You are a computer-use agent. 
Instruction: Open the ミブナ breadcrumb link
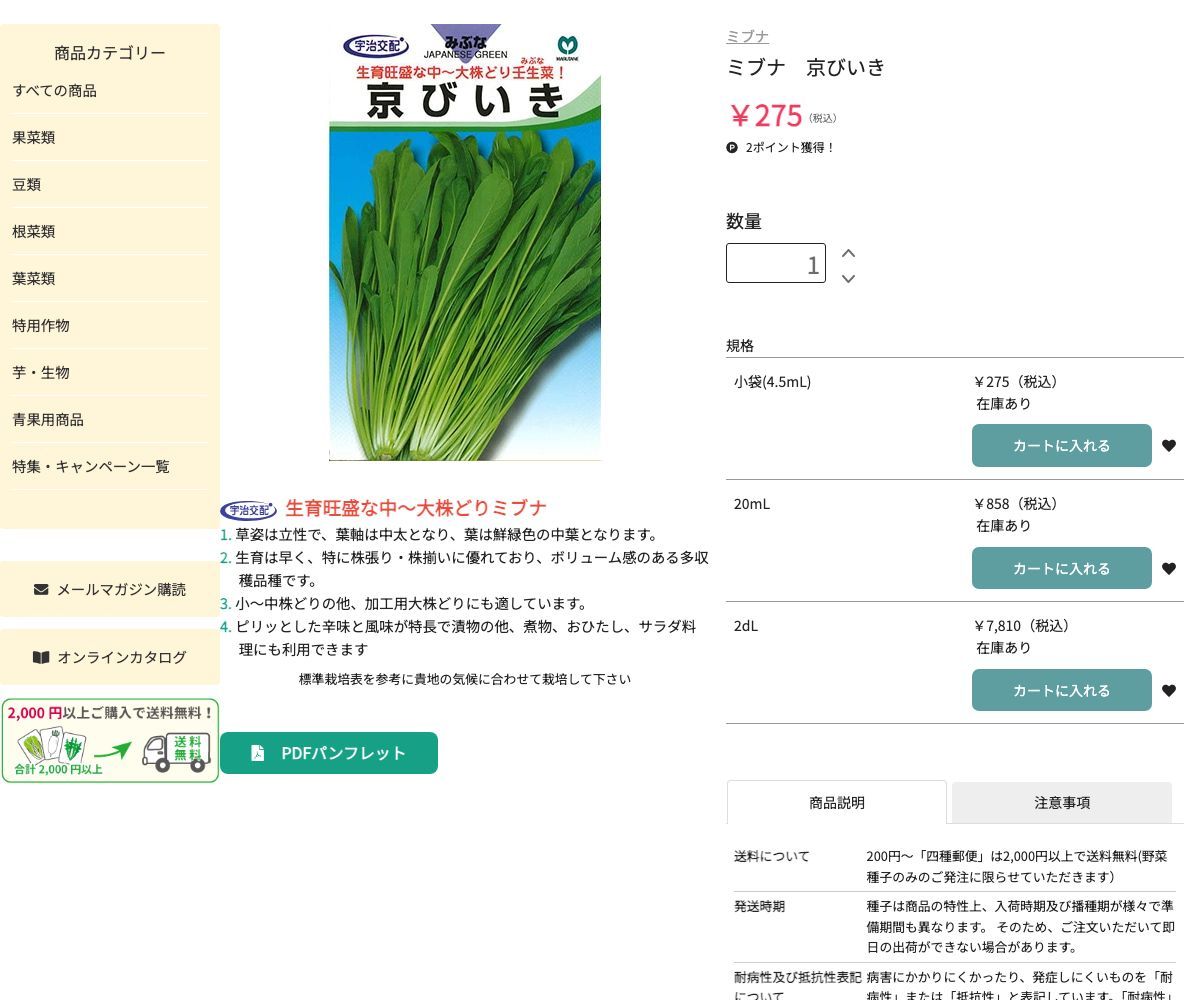747,36
